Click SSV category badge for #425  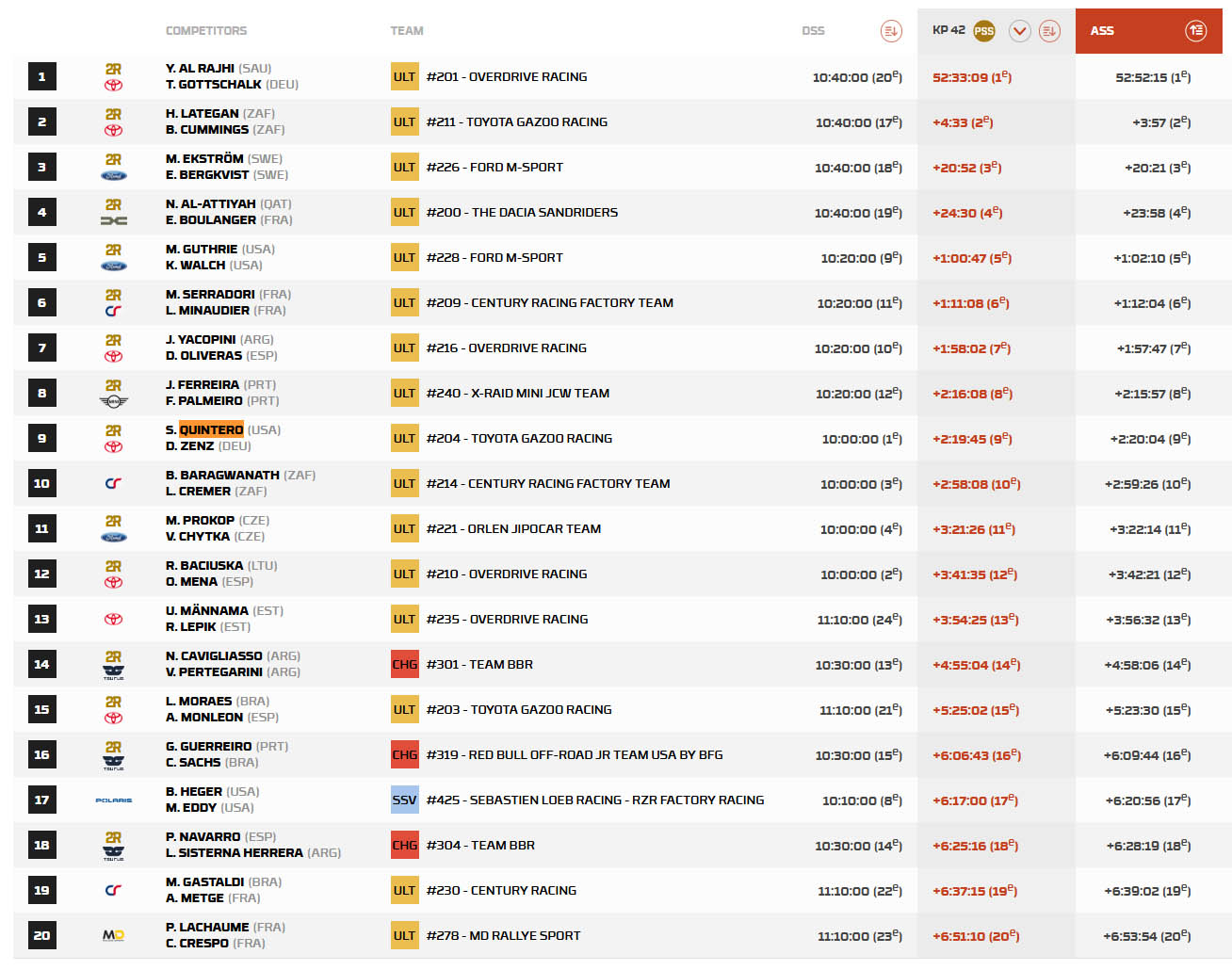click(x=404, y=800)
